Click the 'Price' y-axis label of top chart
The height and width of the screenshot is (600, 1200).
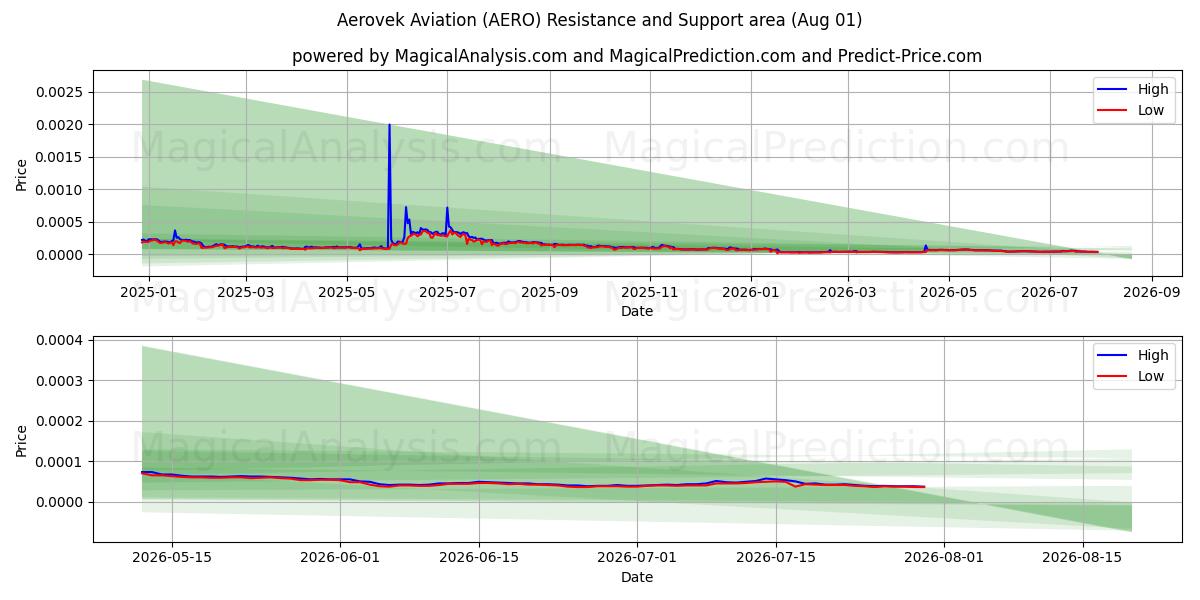coord(22,173)
